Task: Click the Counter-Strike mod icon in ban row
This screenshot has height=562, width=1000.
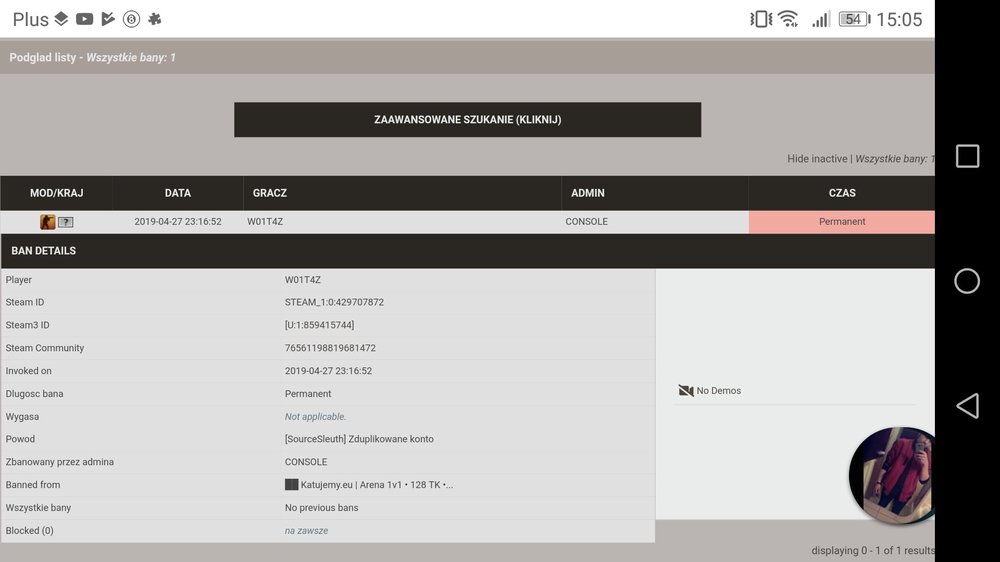Action: pos(48,222)
